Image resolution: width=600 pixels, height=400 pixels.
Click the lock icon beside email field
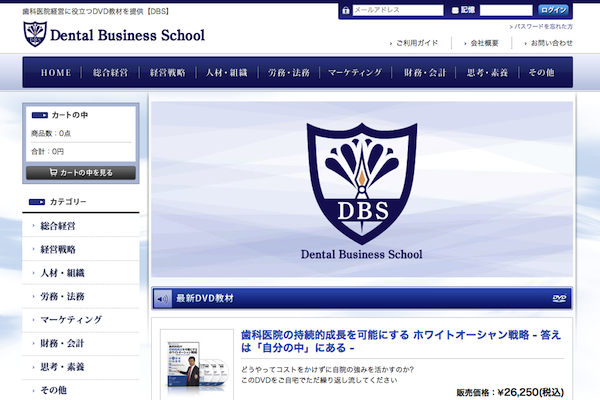346,10
